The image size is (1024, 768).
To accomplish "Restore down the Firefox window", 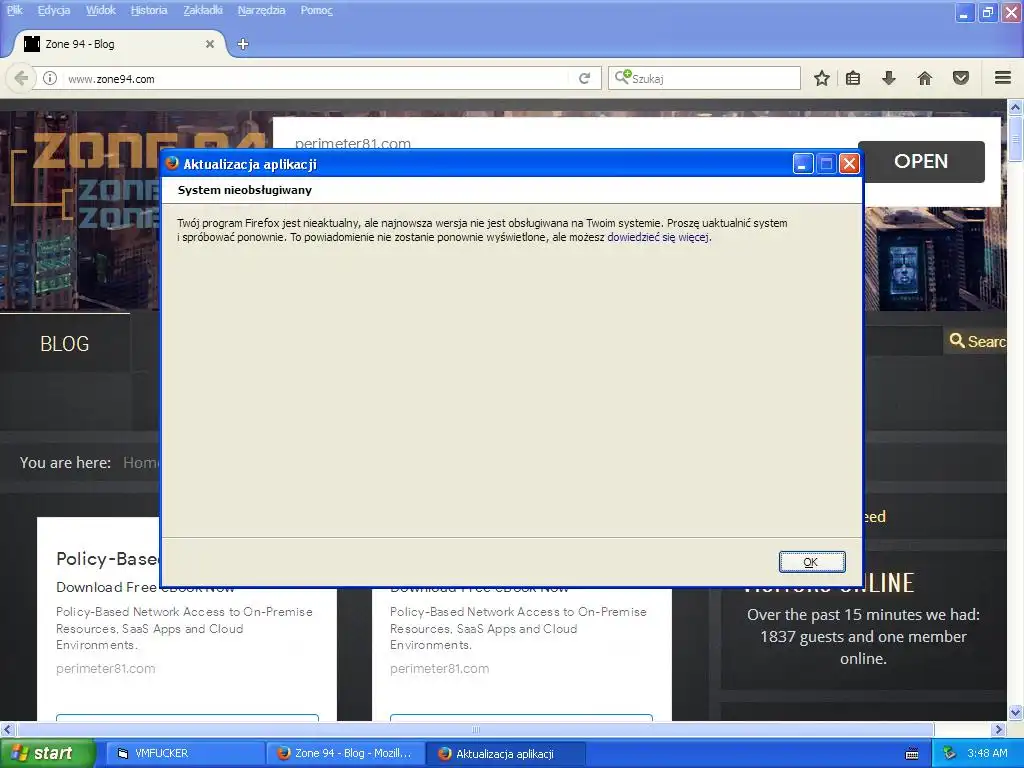I will [987, 12].
